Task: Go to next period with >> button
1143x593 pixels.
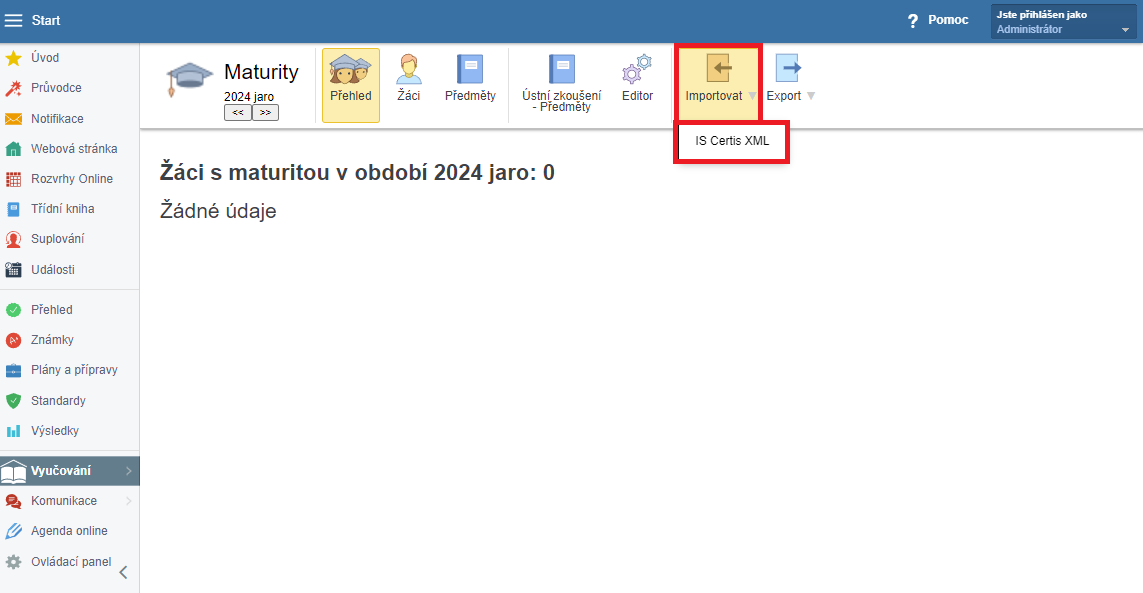Action: pos(265,113)
